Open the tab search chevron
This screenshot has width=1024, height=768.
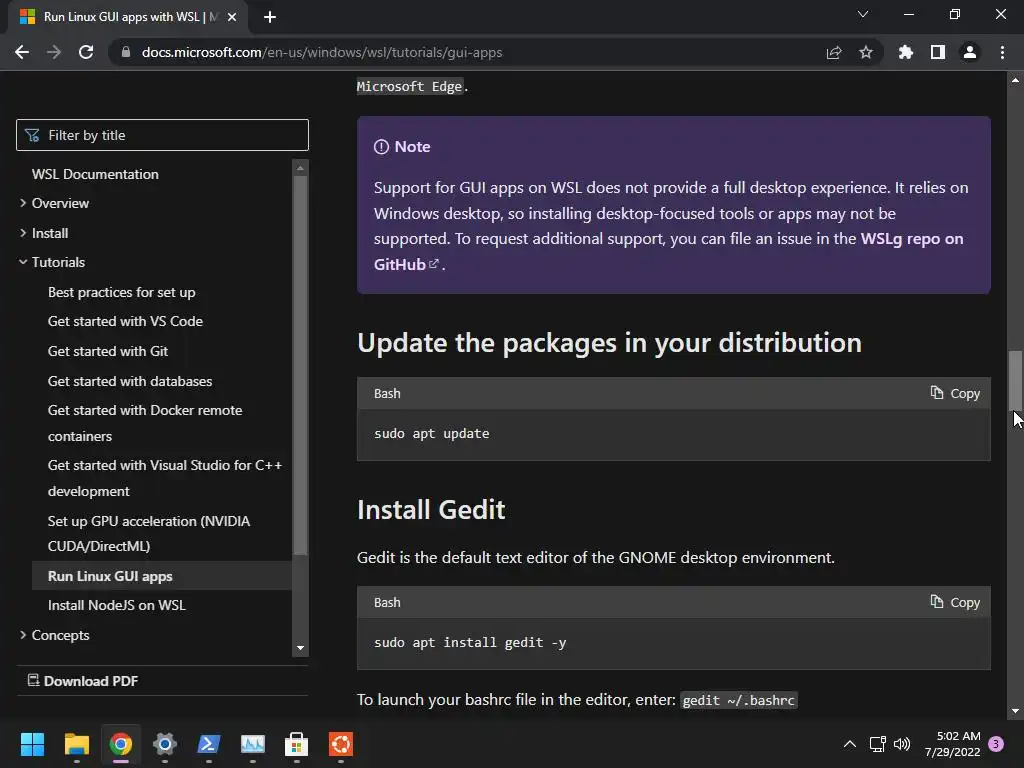863,14
